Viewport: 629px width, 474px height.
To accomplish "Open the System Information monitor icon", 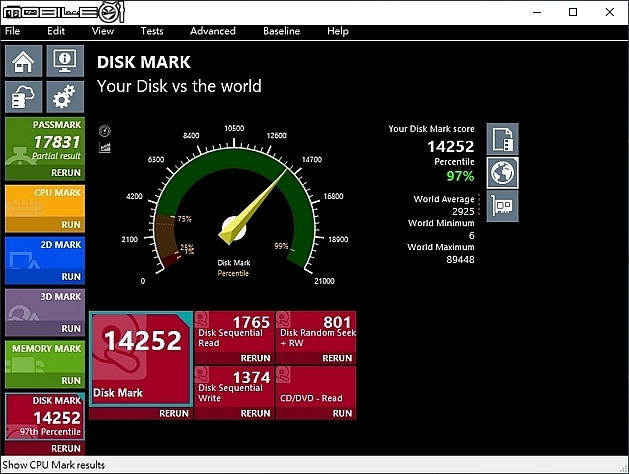I will click(65, 61).
